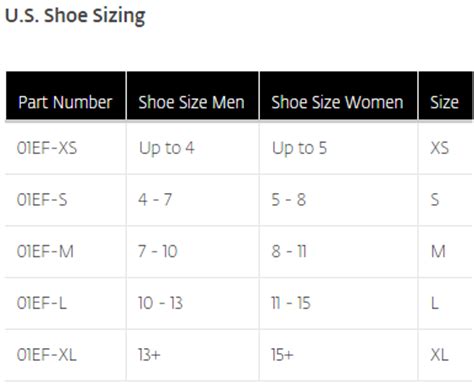Click the women's 5 - 8 cell
474x384 pixels.
338,200
